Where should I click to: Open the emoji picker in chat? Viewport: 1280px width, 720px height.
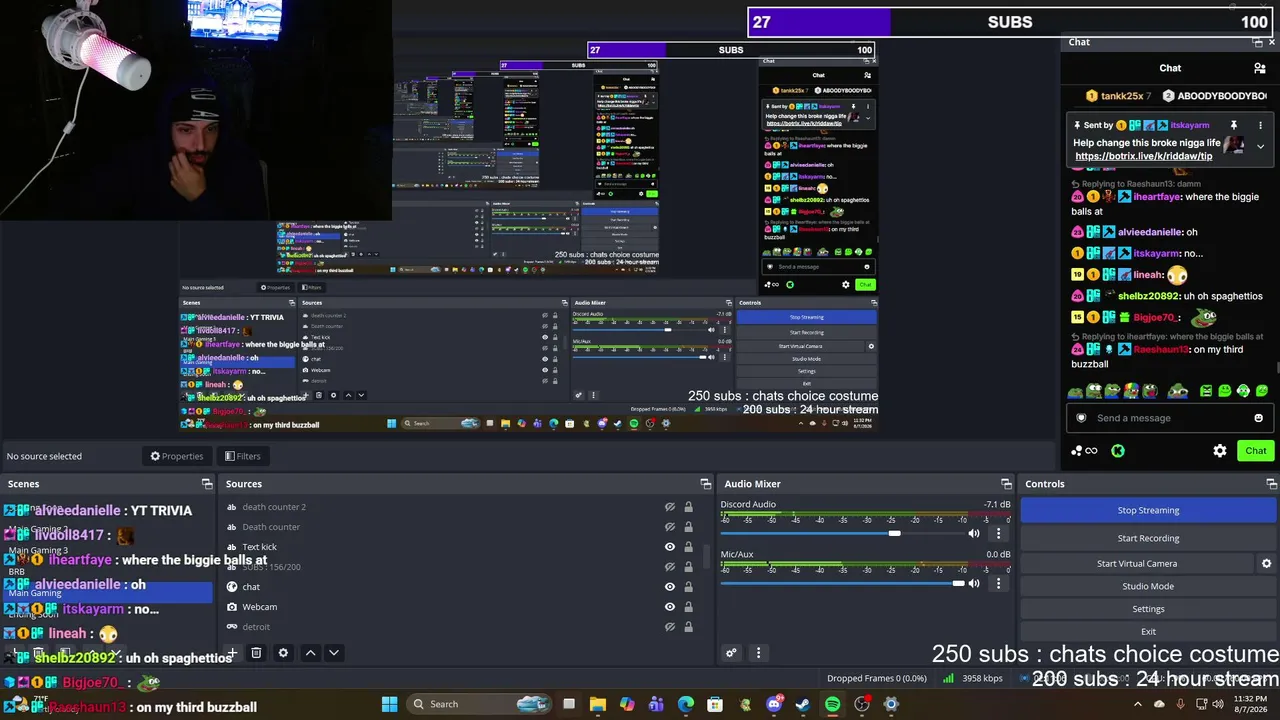click(x=1258, y=418)
